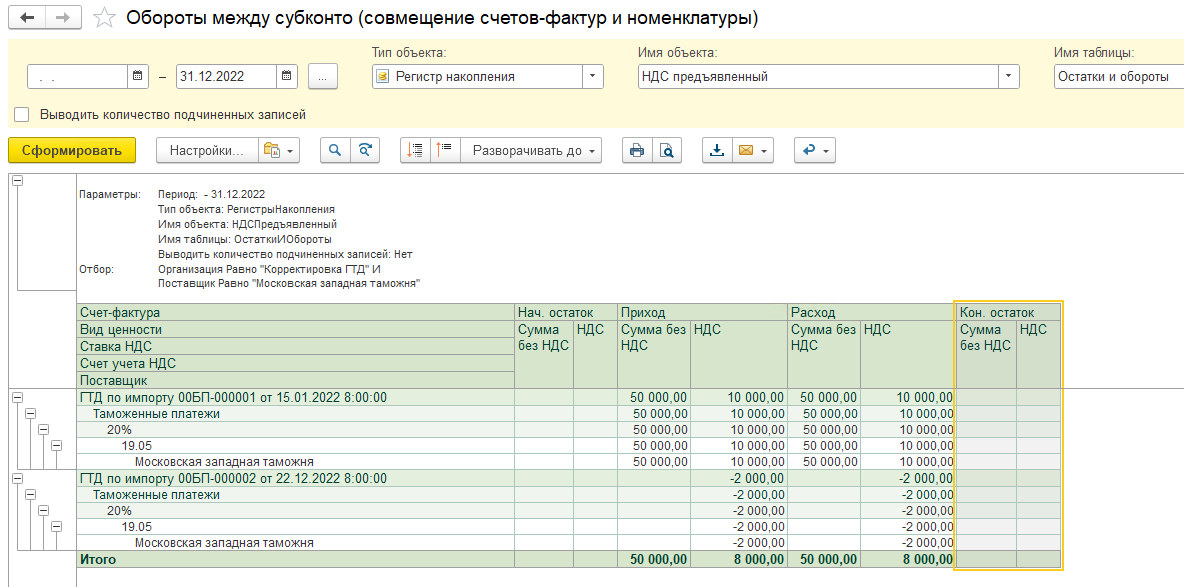The height and width of the screenshot is (587, 1184).
Task: Click the Расход column header
Action: [871, 312]
